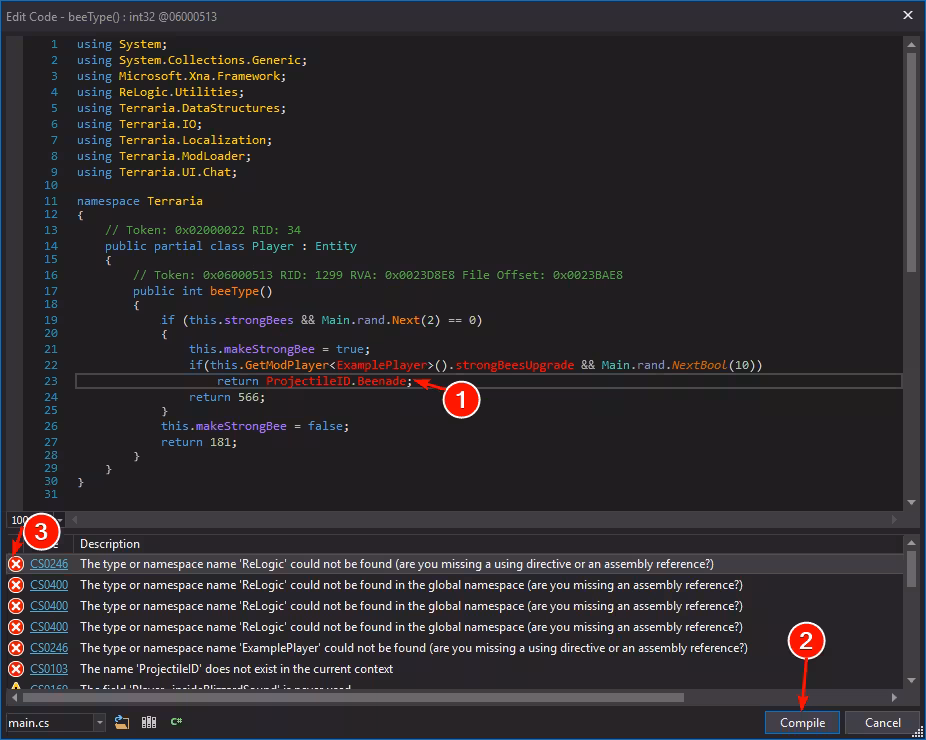Click the error list's scroll down arrow

911,680
